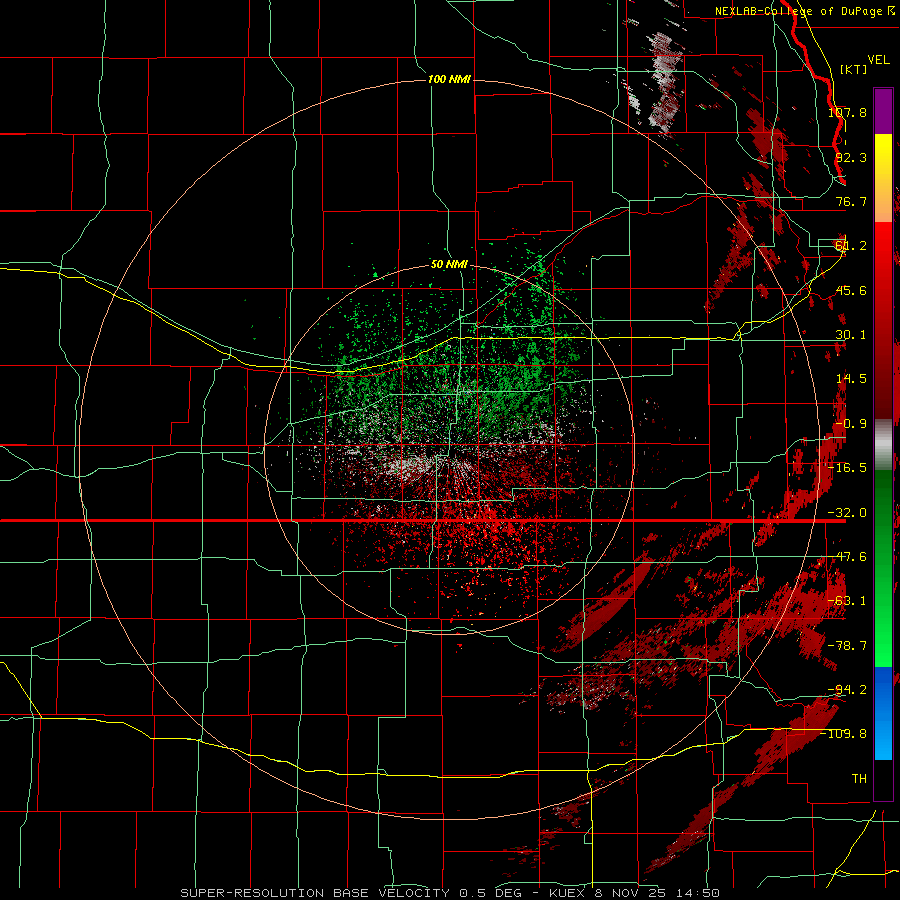This screenshot has height=900, width=900.
Task: Click the 107.8 velocity scale value
Action: 847,112
